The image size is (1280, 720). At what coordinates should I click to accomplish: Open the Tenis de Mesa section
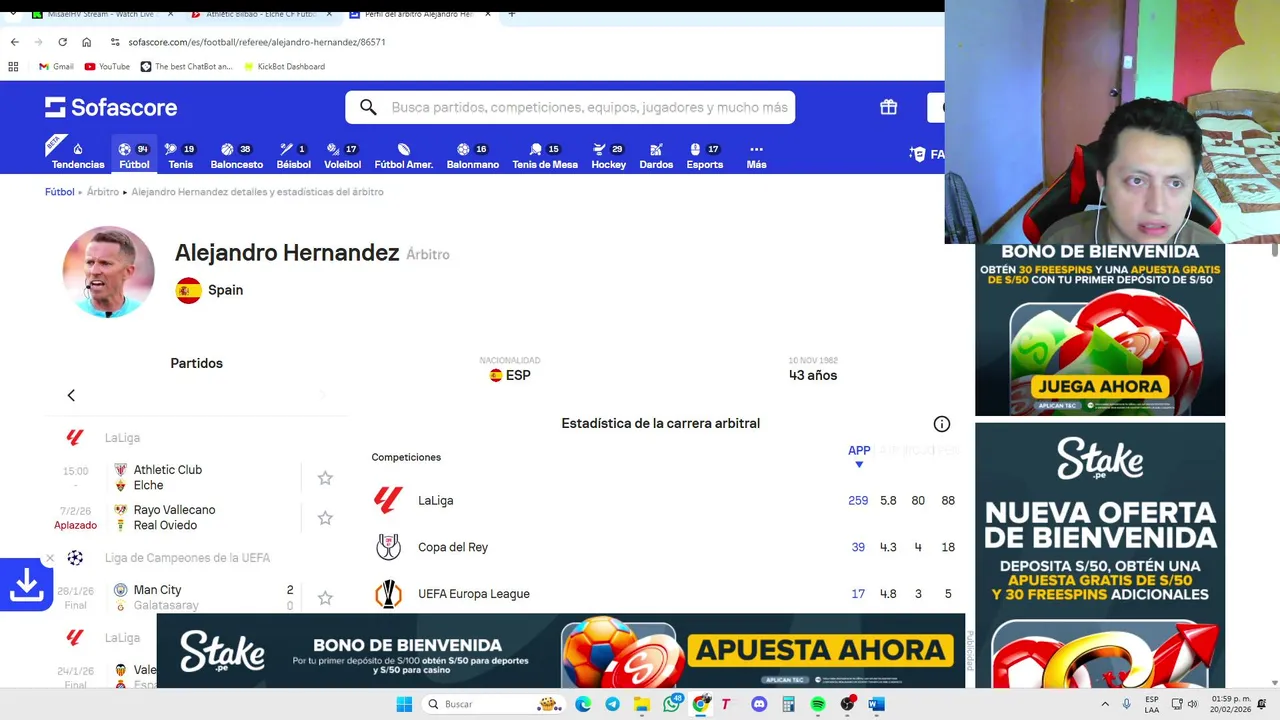(x=545, y=156)
